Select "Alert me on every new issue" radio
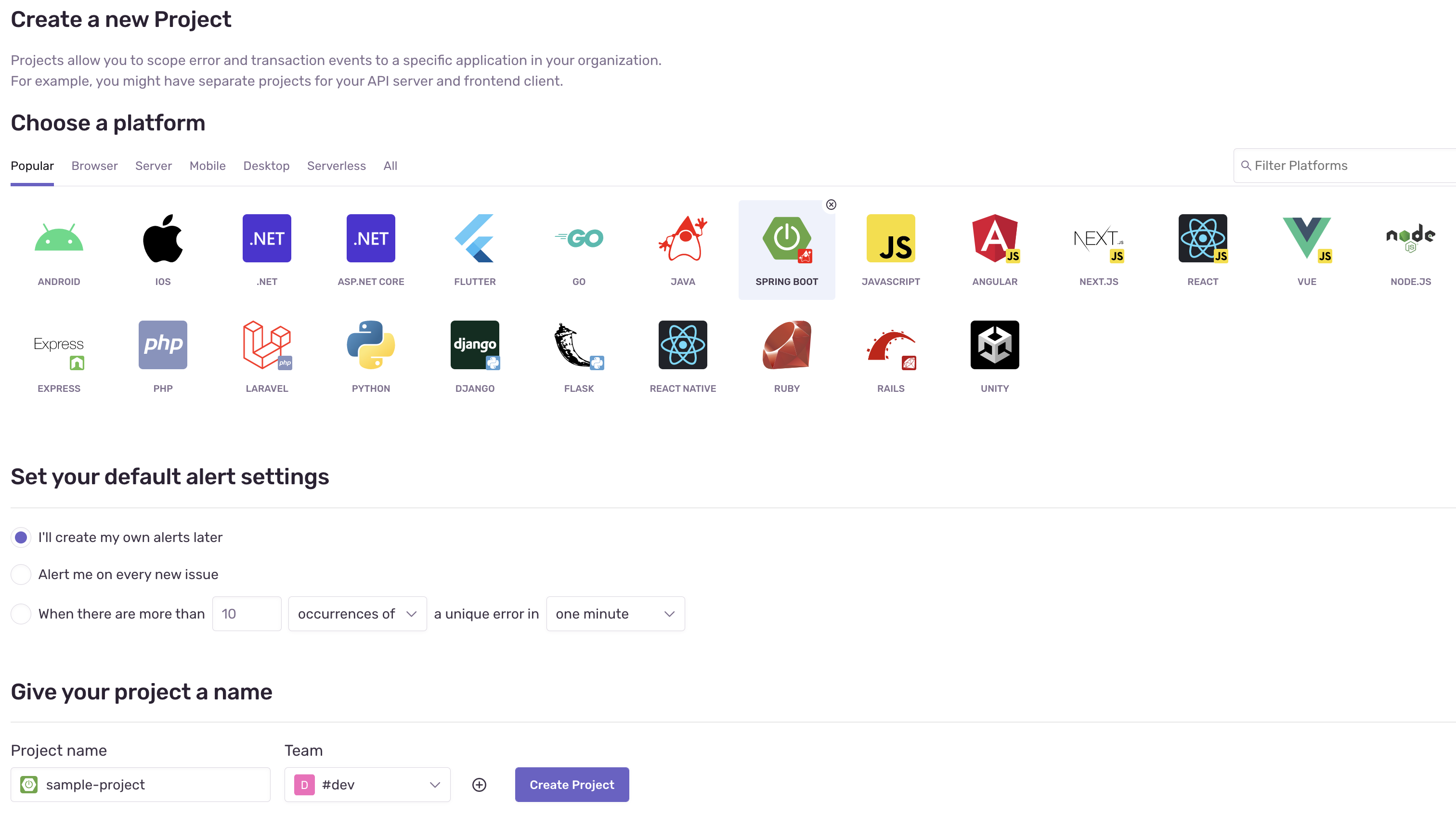1456x827 pixels. (21, 574)
